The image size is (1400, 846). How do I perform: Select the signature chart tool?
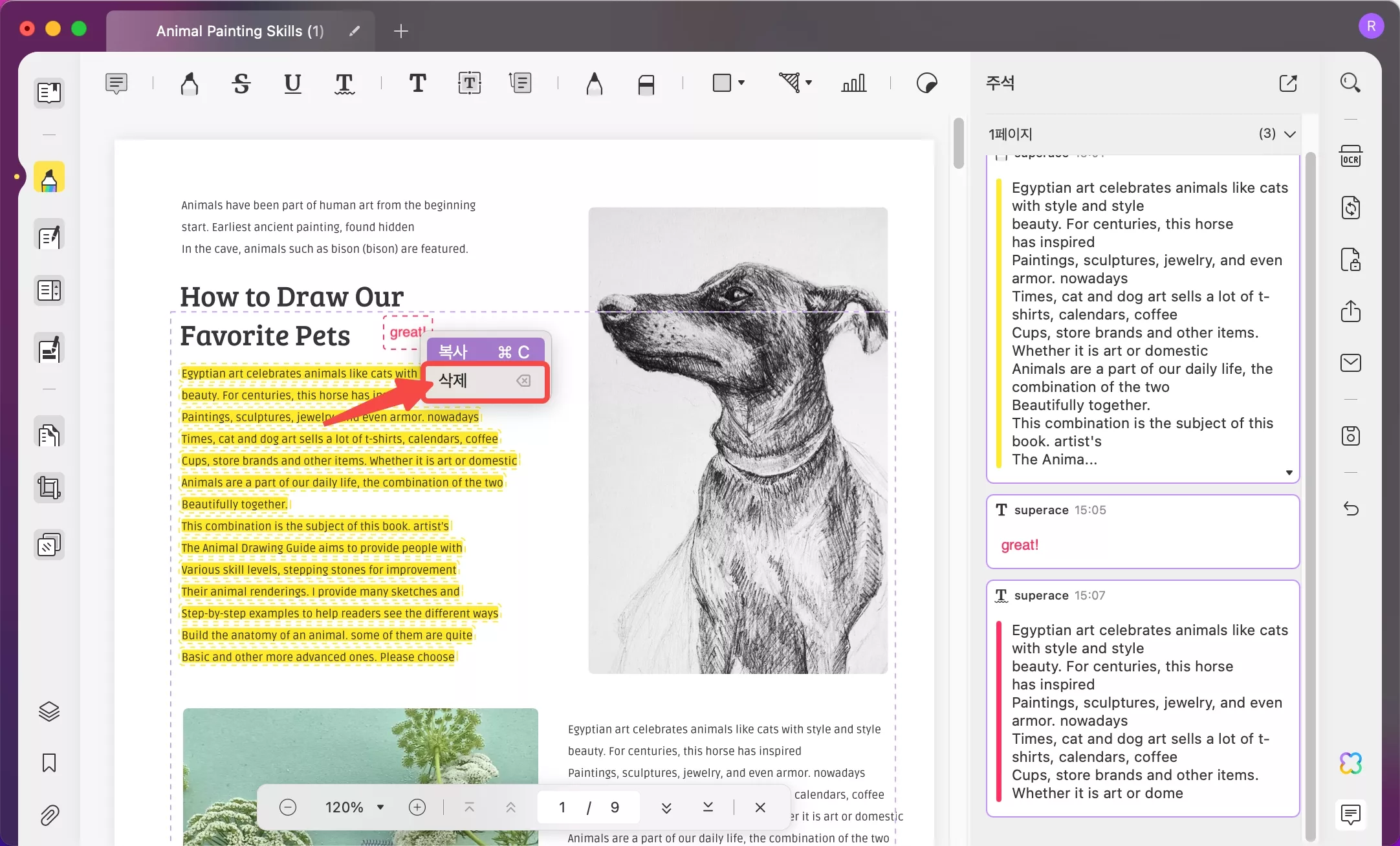click(853, 83)
